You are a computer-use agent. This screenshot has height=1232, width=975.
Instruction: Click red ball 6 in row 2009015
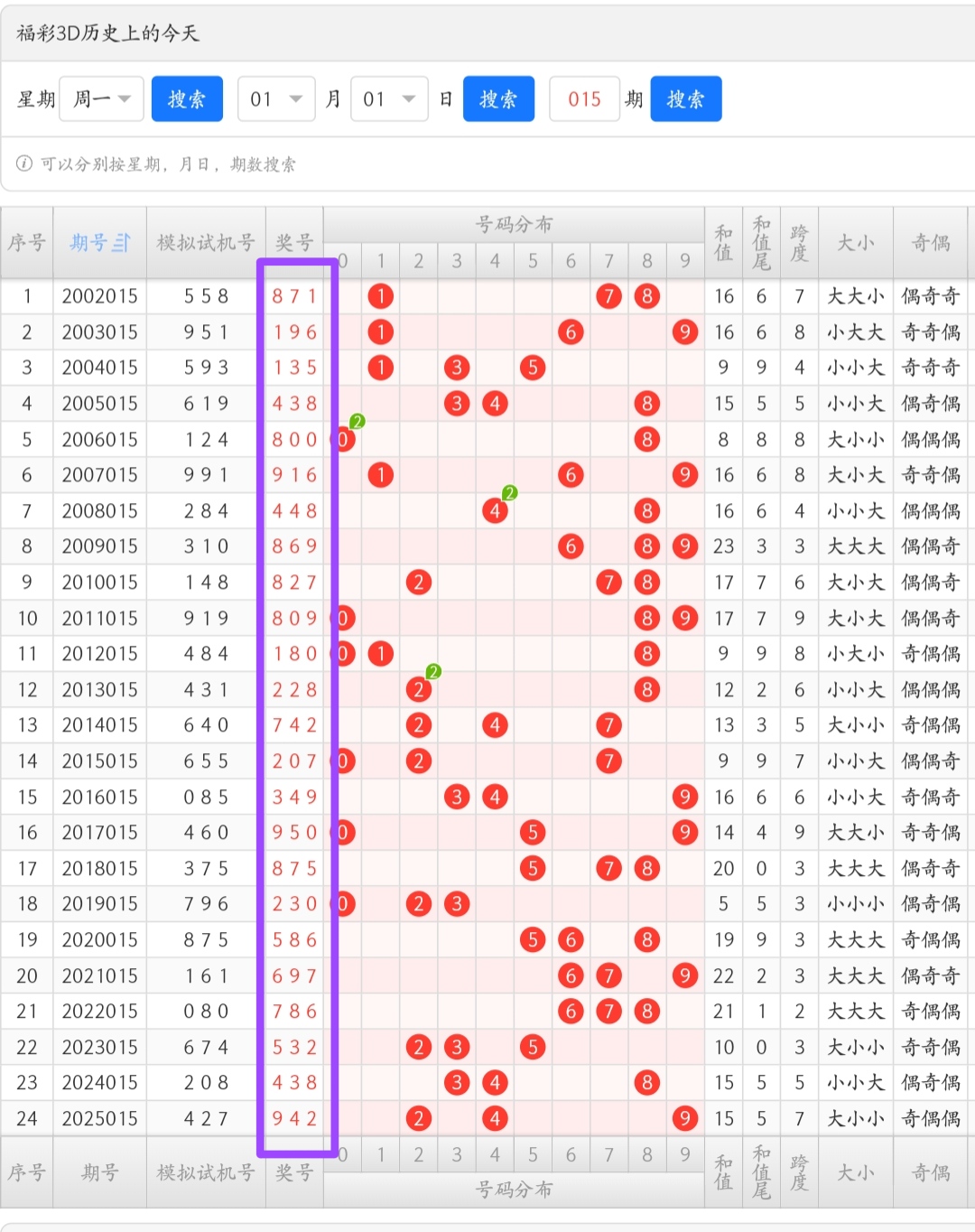click(x=570, y=546)
